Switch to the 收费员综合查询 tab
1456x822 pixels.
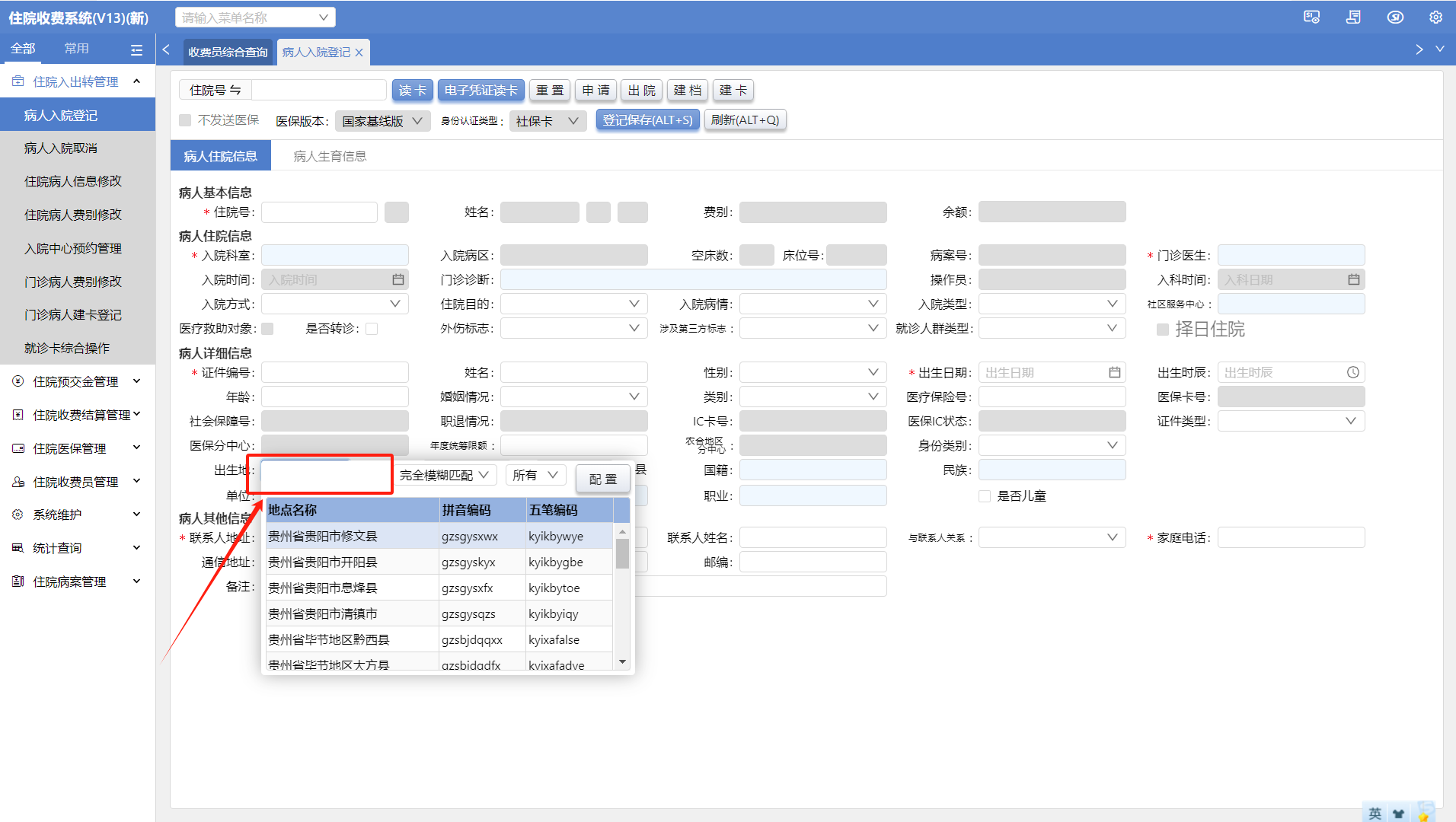[x=228, y=53]
